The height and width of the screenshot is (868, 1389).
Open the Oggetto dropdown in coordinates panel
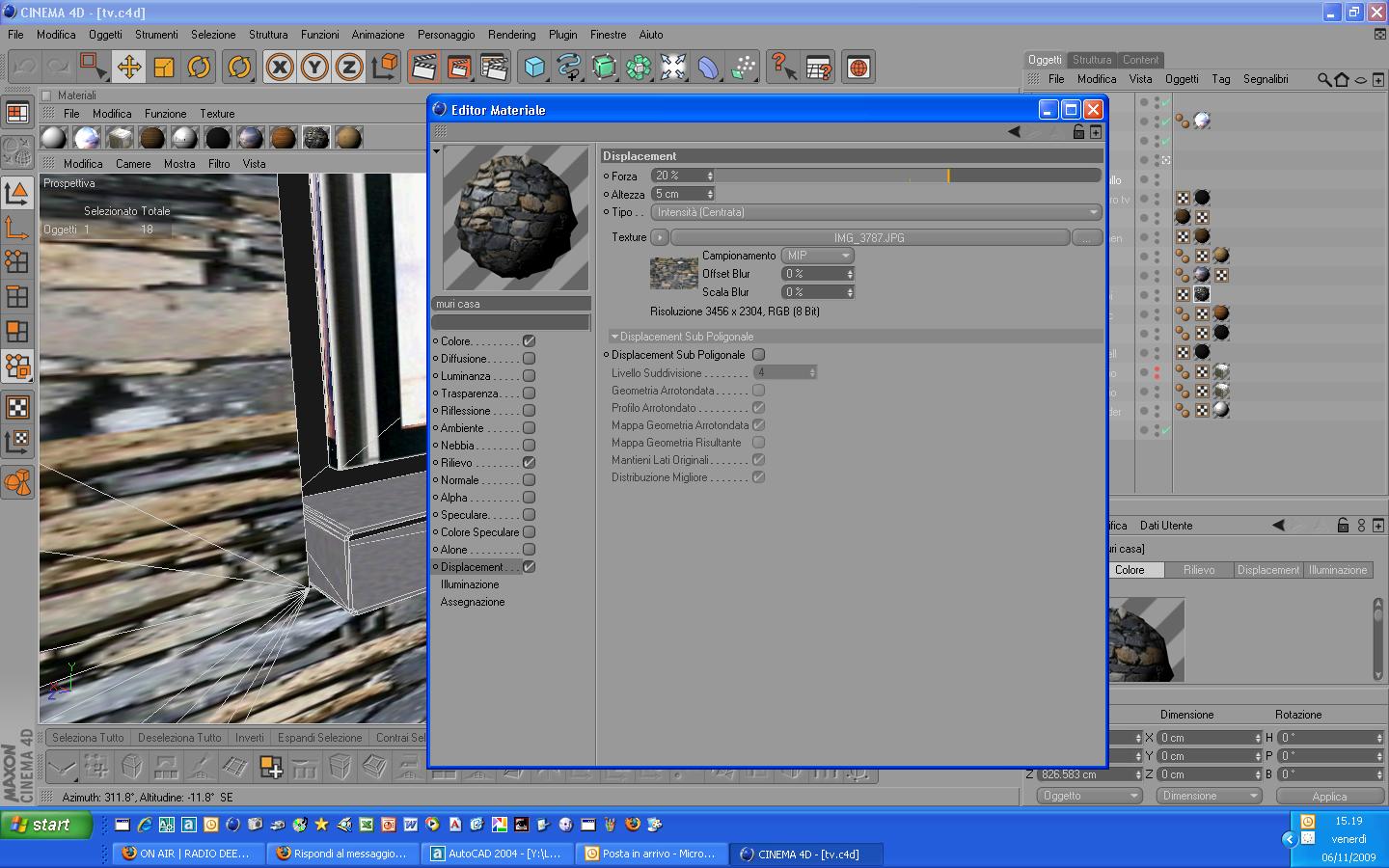[1089, 796]
